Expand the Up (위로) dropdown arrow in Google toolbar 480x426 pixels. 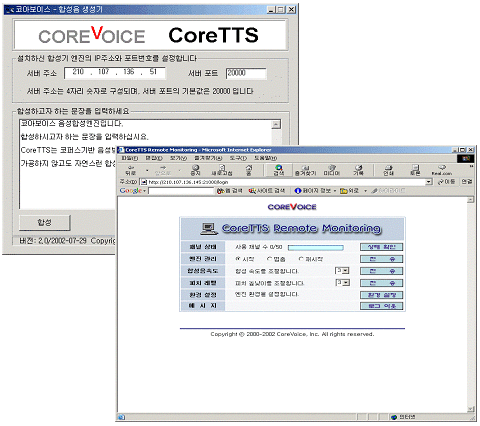pyautogui.click(x=365, y=191)
